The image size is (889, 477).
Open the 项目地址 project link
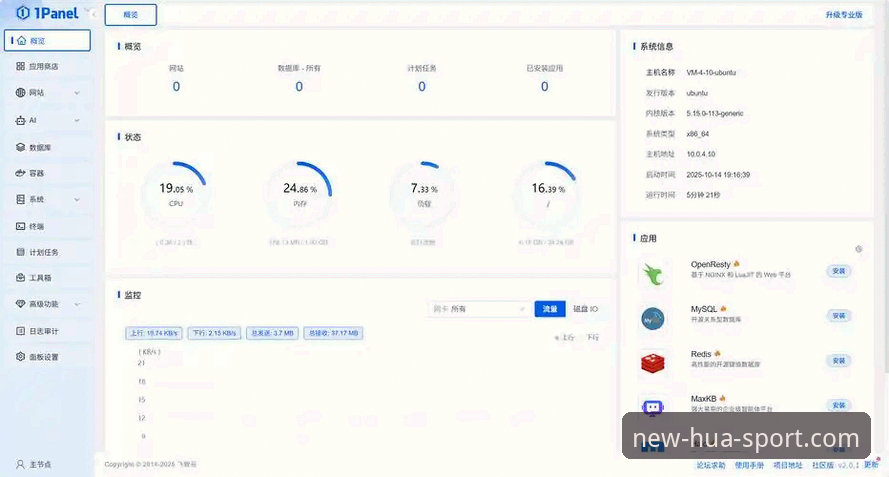pos(788,465)
